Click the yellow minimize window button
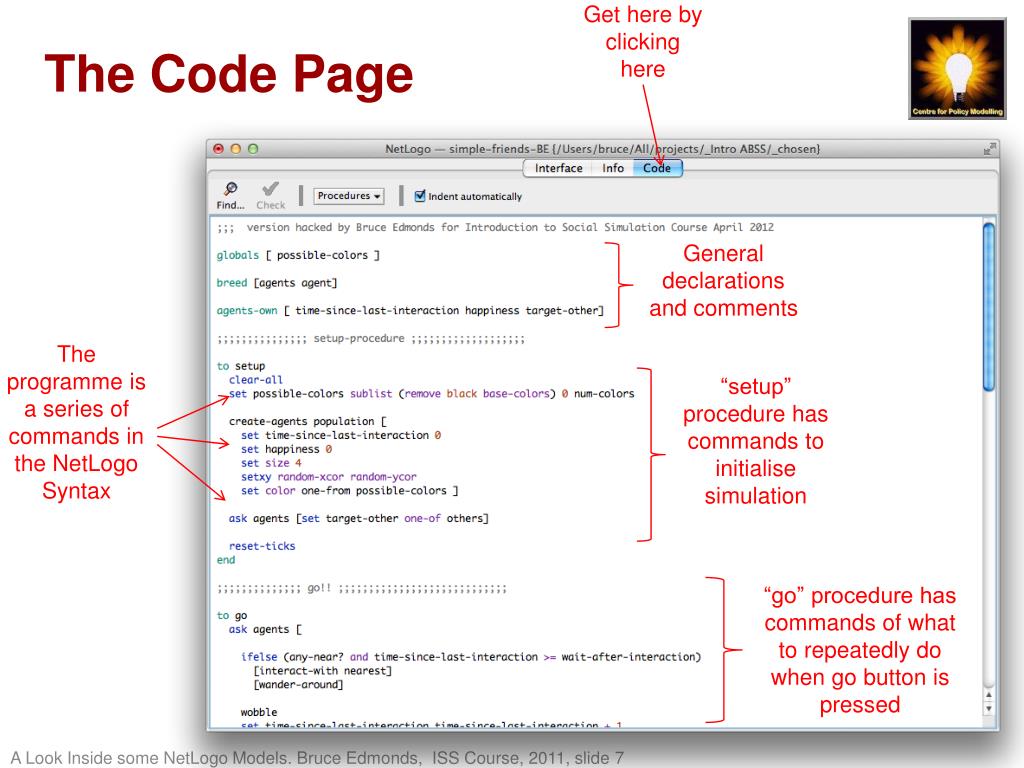This screenshot has height=768, width=1024. click(236, 149)
